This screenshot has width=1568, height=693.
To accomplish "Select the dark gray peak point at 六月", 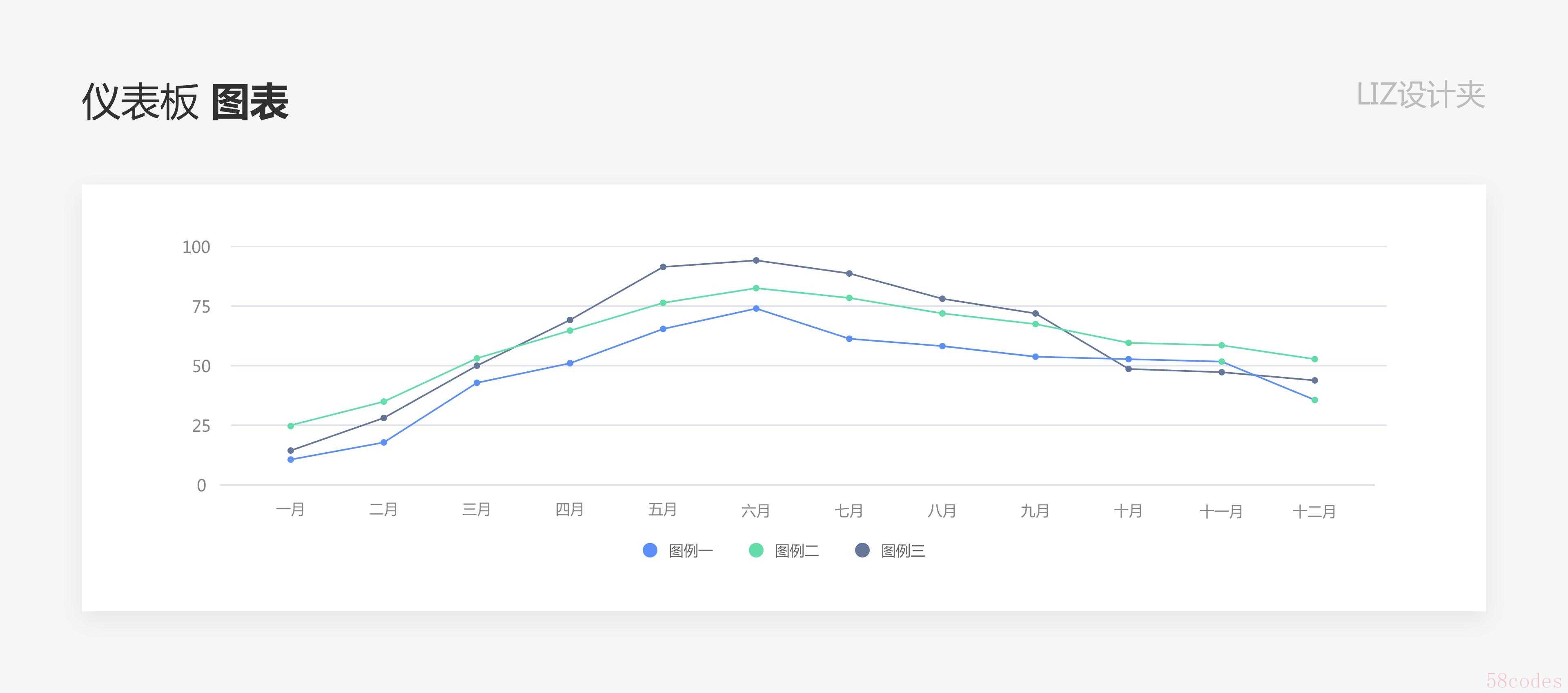I will pos(756,260).
